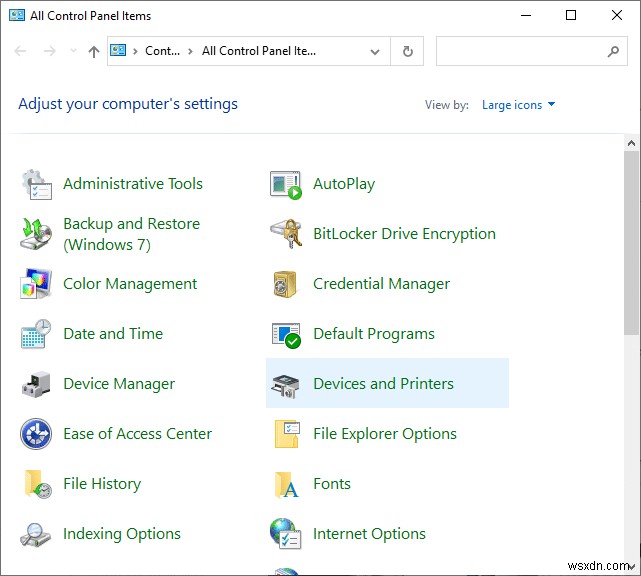
Task: Click the Devices and Printers link
Action: [383, 384]
